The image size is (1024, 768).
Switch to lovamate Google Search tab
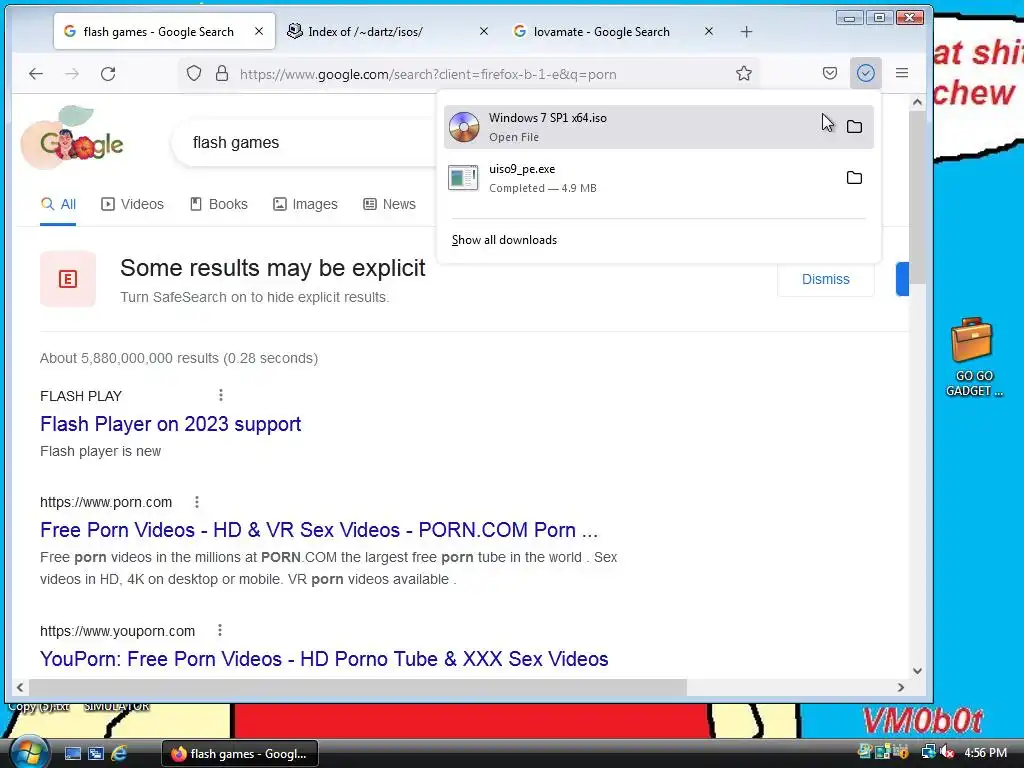point(614,31)
